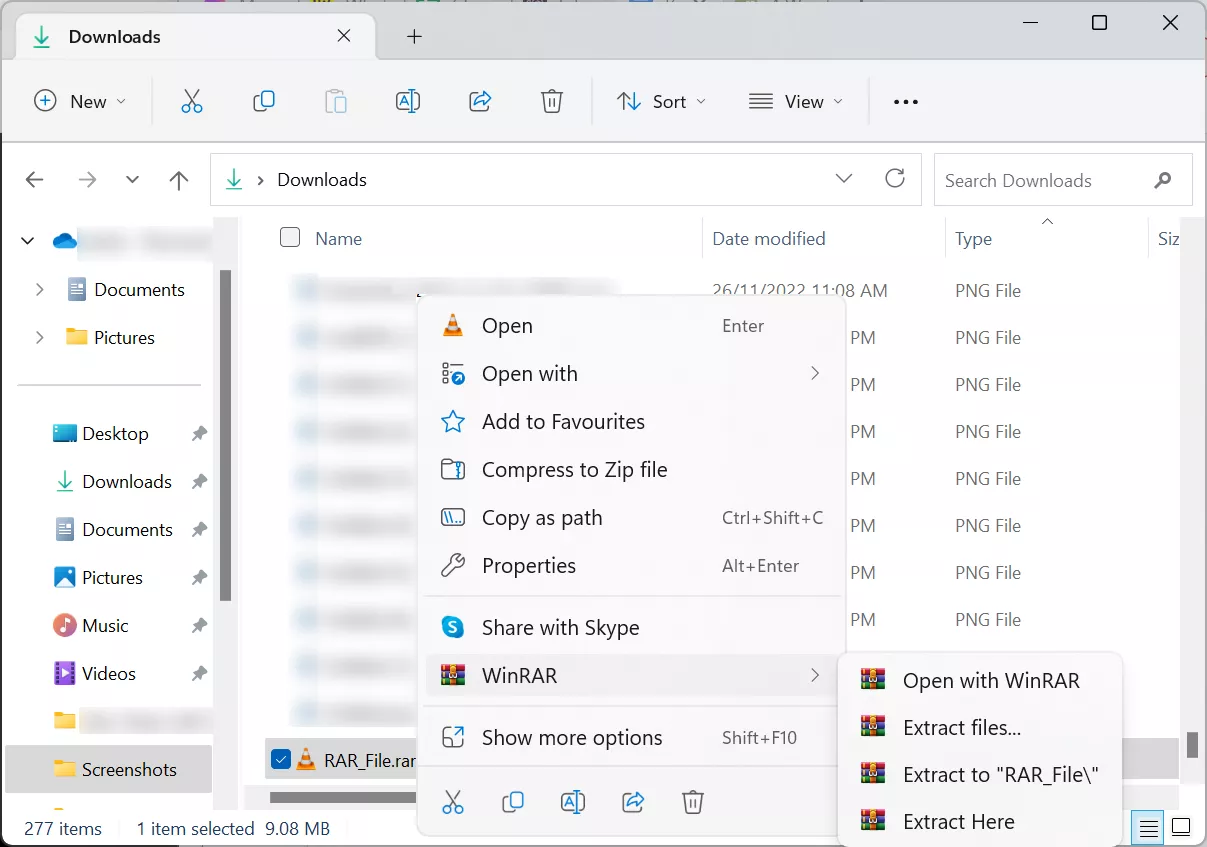Expand the Documents tree node
This screenshot has width=1207, height=847.
click(40, 289)
